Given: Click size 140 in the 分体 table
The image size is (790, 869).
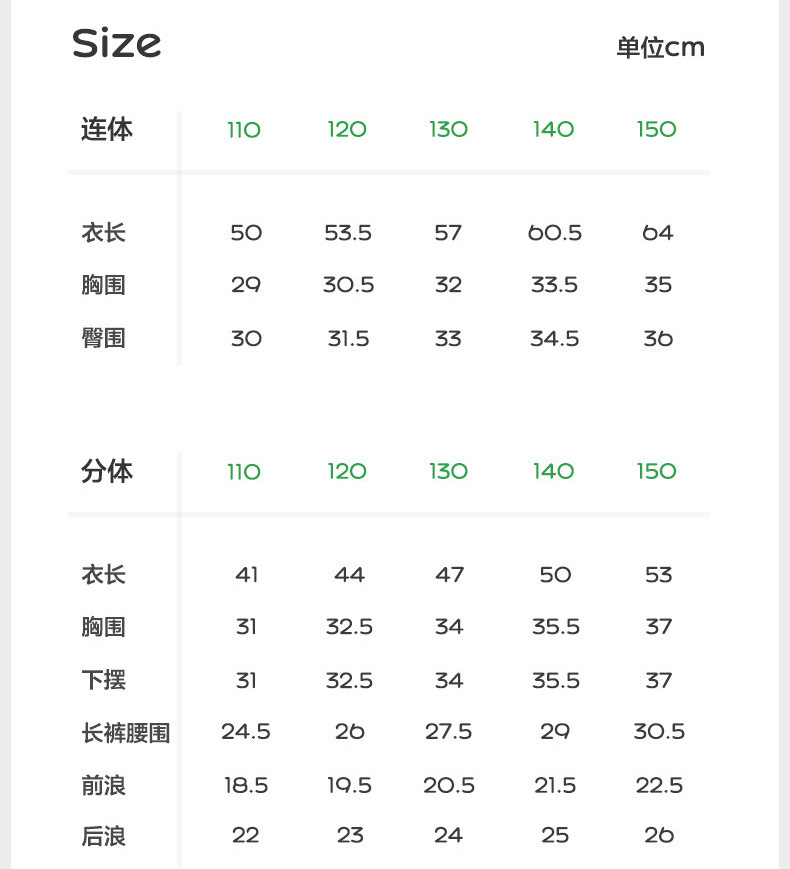Looking at the screenshot, I should [553, 472].
